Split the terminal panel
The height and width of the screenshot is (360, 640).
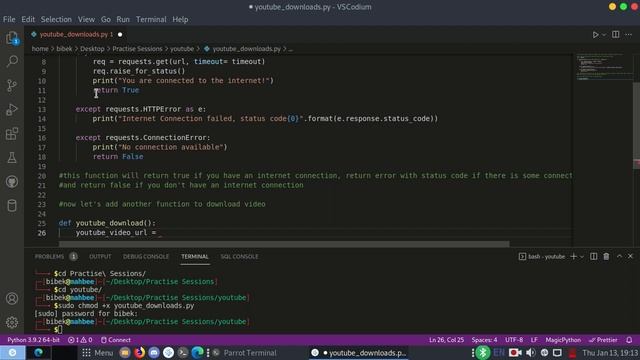(x=593, y=256)
